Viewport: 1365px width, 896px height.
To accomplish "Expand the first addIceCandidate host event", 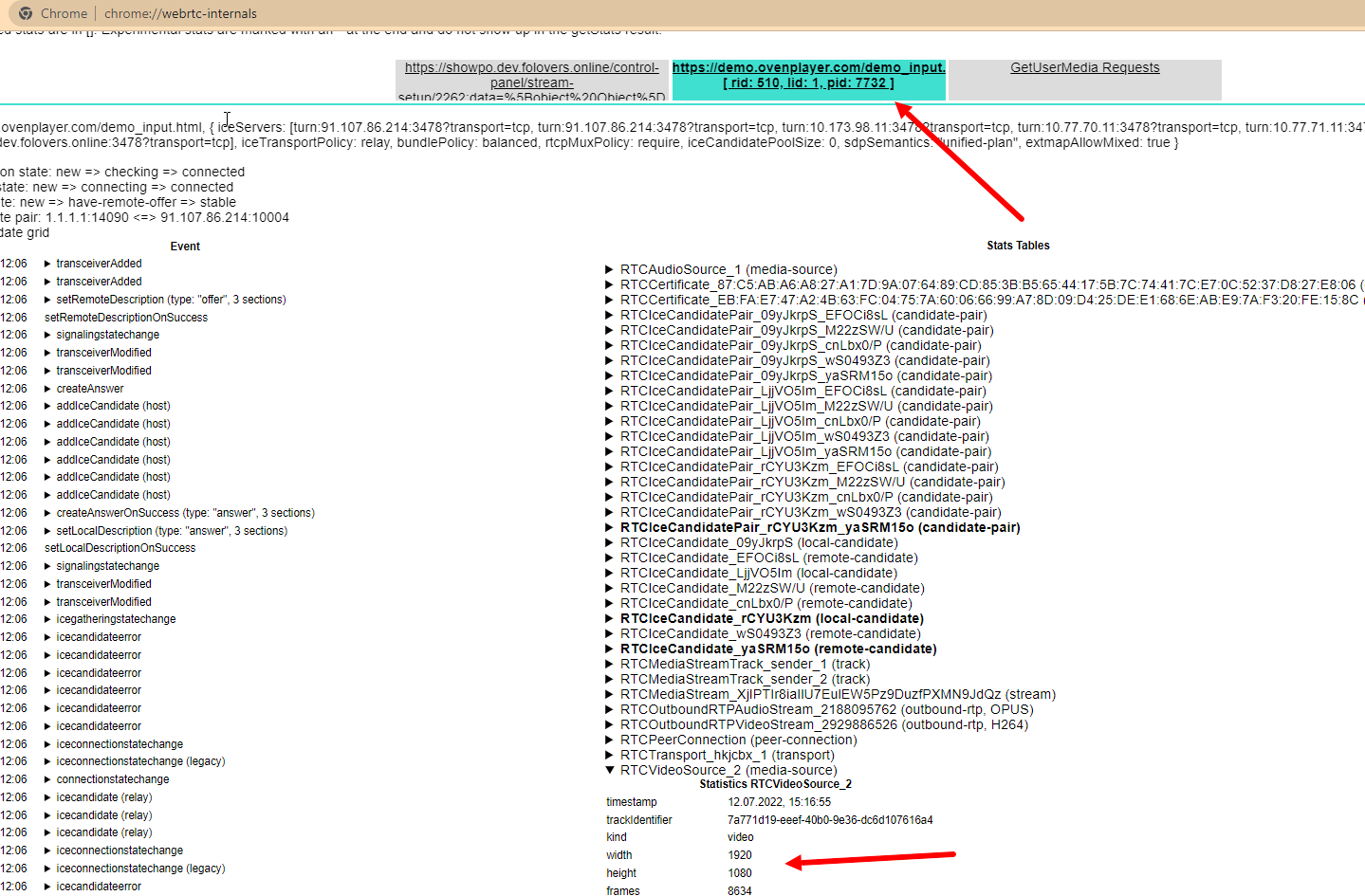I will 46,406.
